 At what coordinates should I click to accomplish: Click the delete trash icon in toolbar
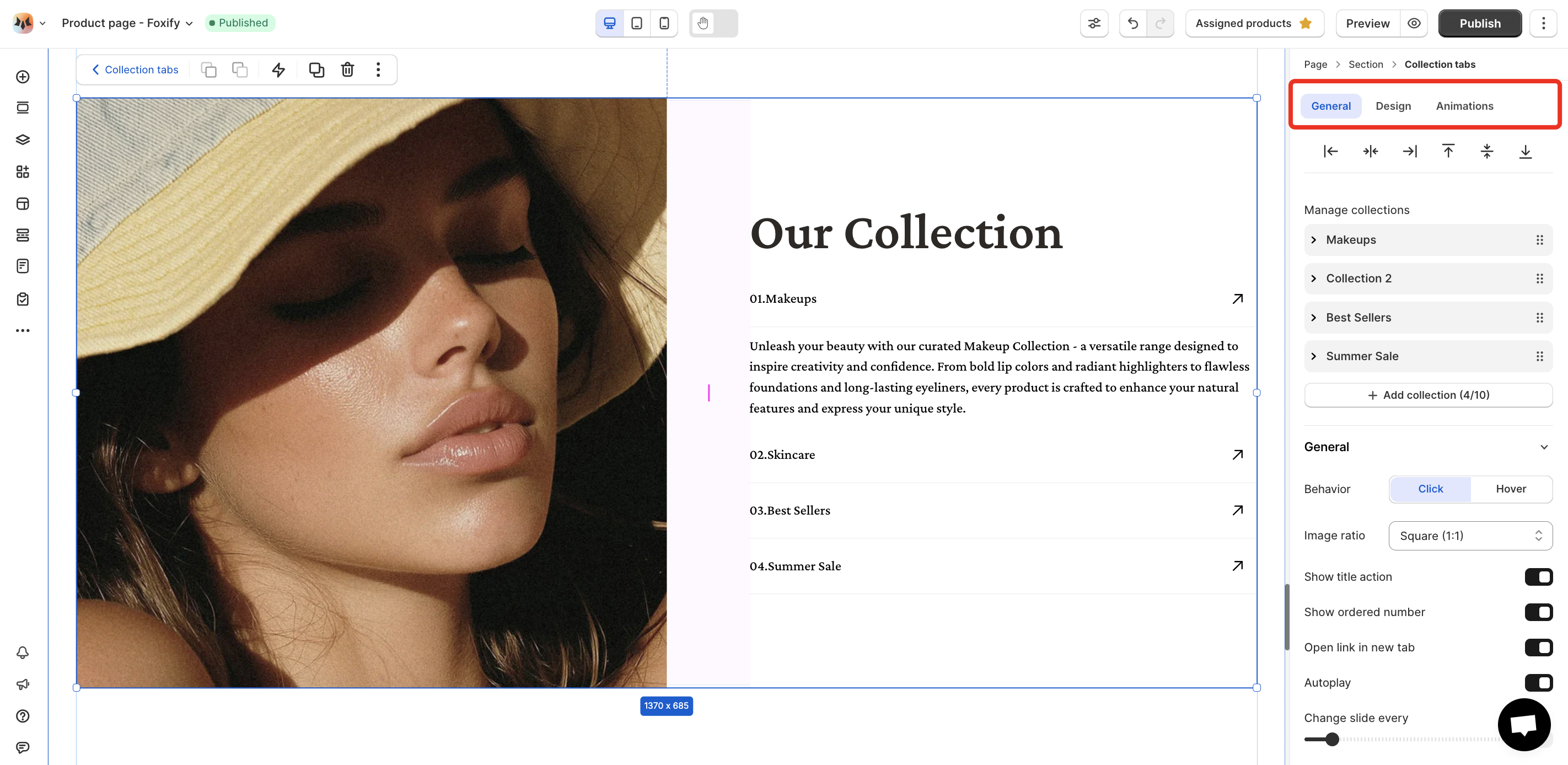(347, 69)
